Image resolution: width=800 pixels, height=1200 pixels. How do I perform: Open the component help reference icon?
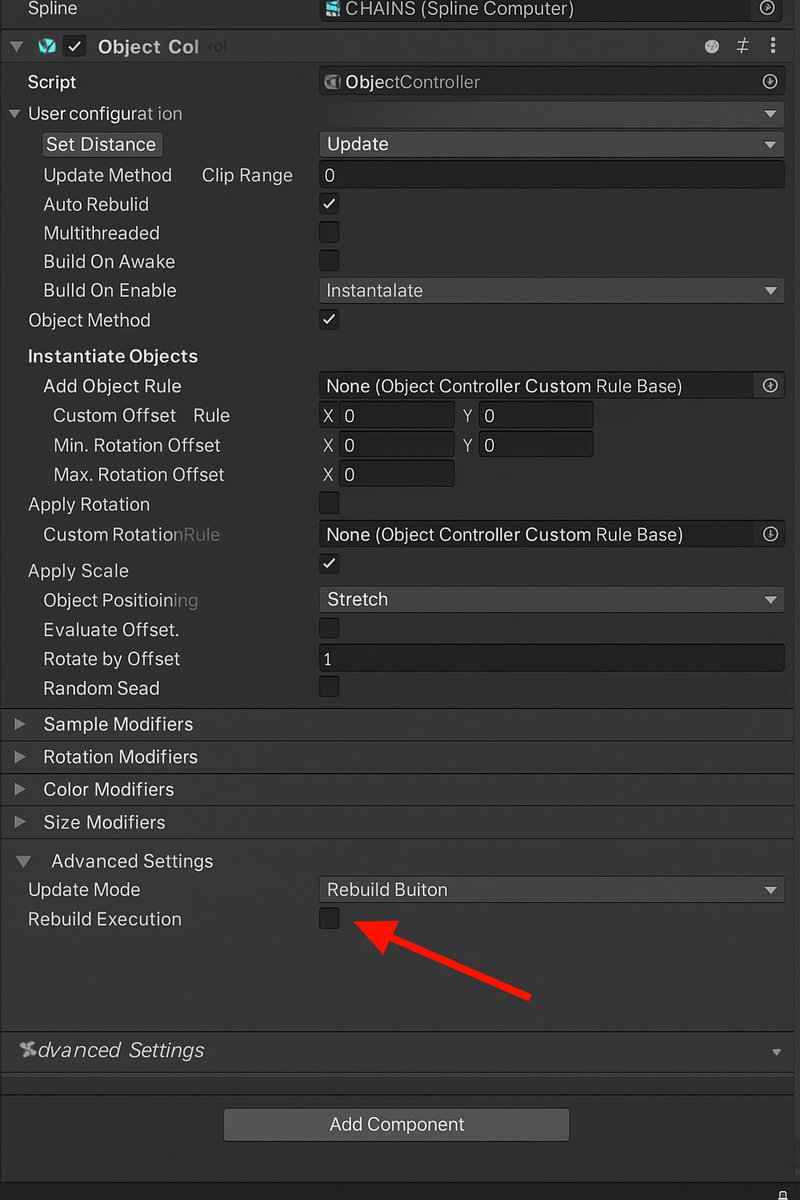712,46
